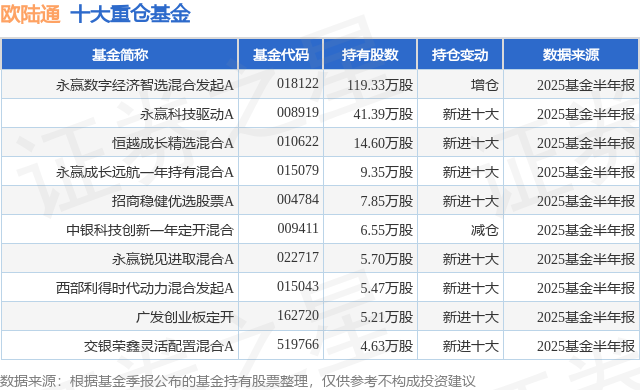This screenshot has height=390, width=640.
Task: Select the 减仓 position change cell
Action: pos(484,230)
